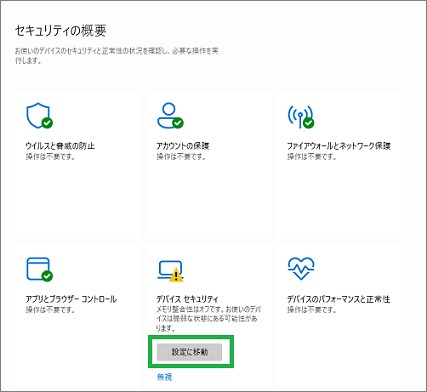Click 操作は不要です under ファイアウォールとネットワーク保護
This screenshot has height=392, width=427.
pos(312,157)
